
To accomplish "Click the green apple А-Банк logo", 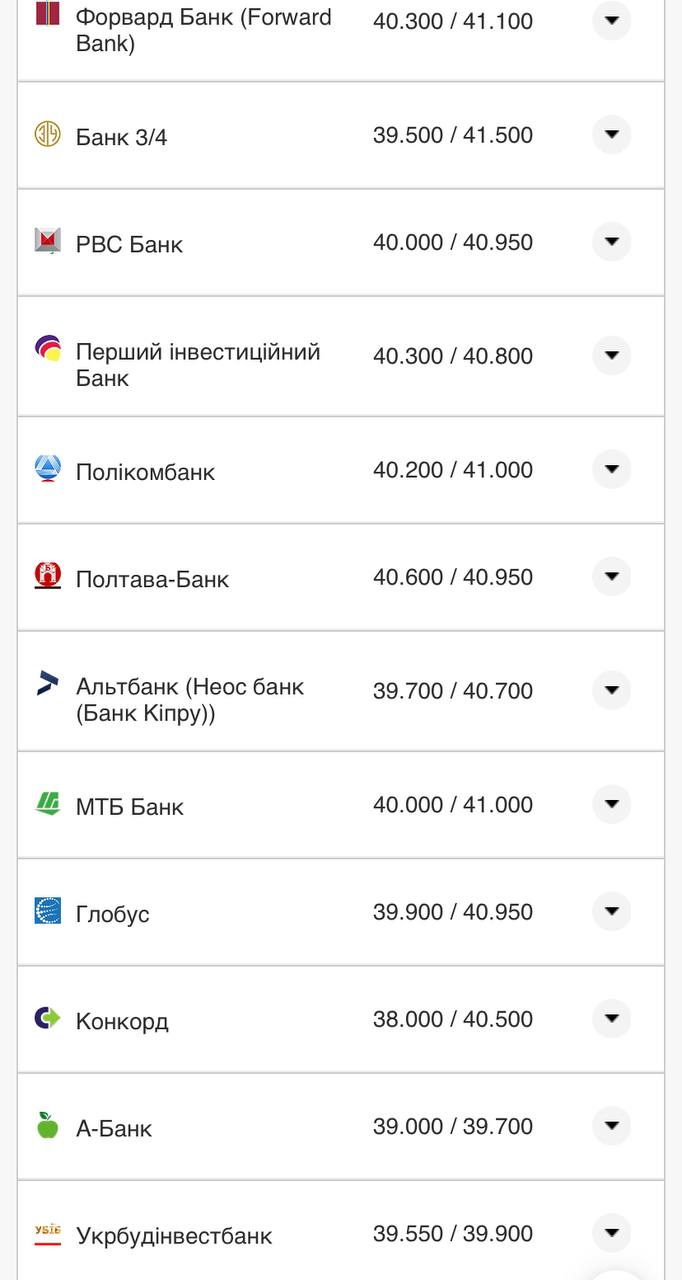I will click(48, 1125).
